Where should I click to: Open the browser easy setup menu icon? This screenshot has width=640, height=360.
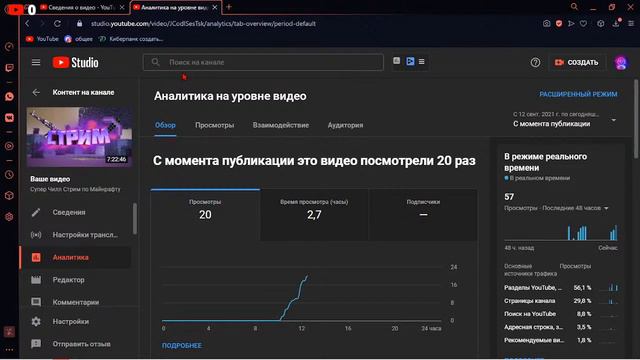point(631,24)
